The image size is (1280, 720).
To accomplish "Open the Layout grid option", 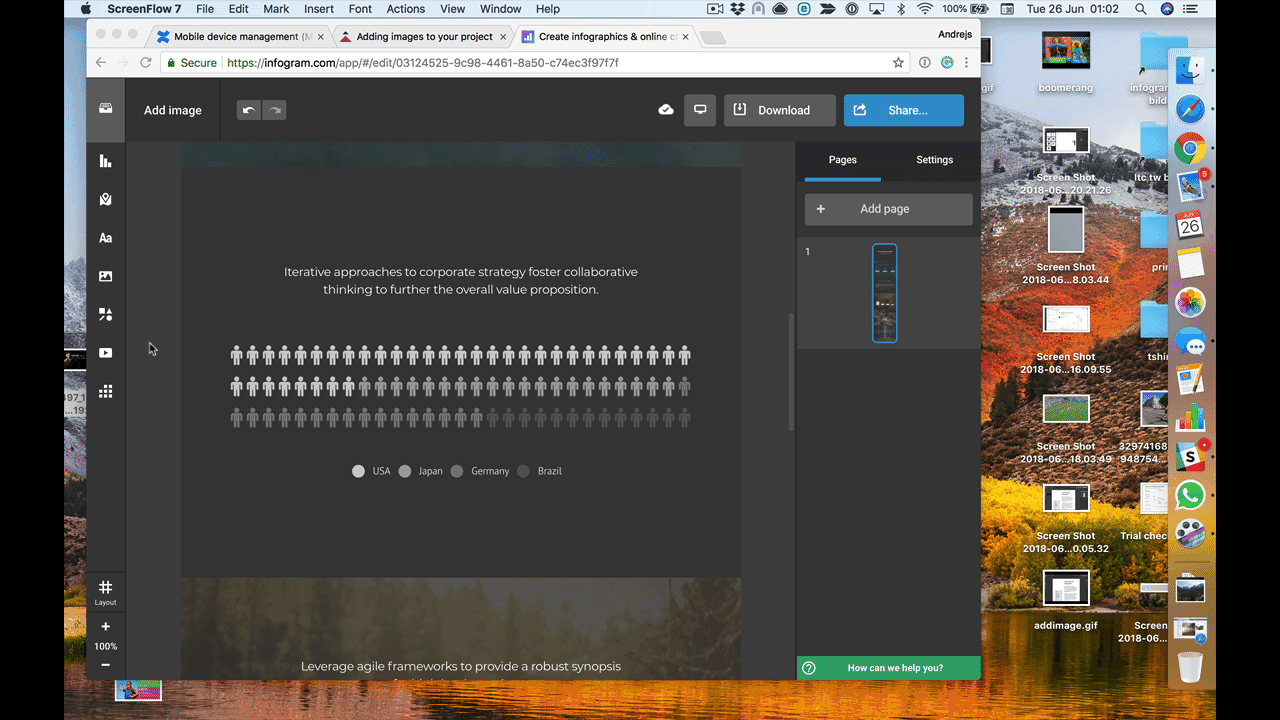I will tap(105, 591).
